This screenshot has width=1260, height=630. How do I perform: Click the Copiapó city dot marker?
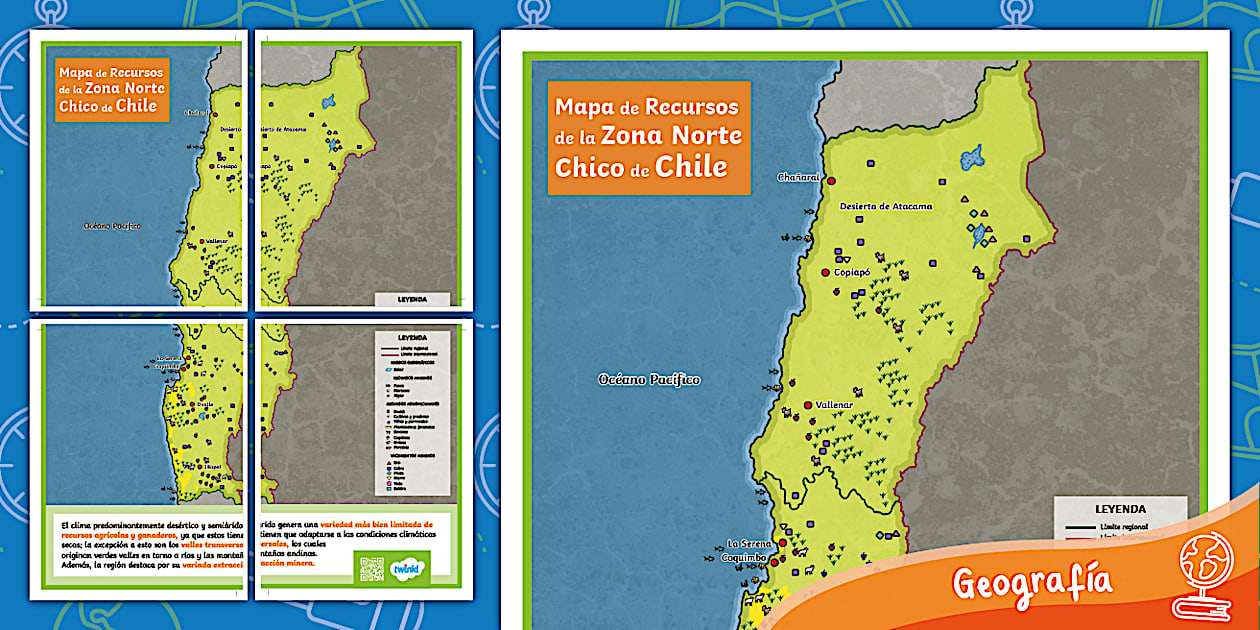click(826, 271)
